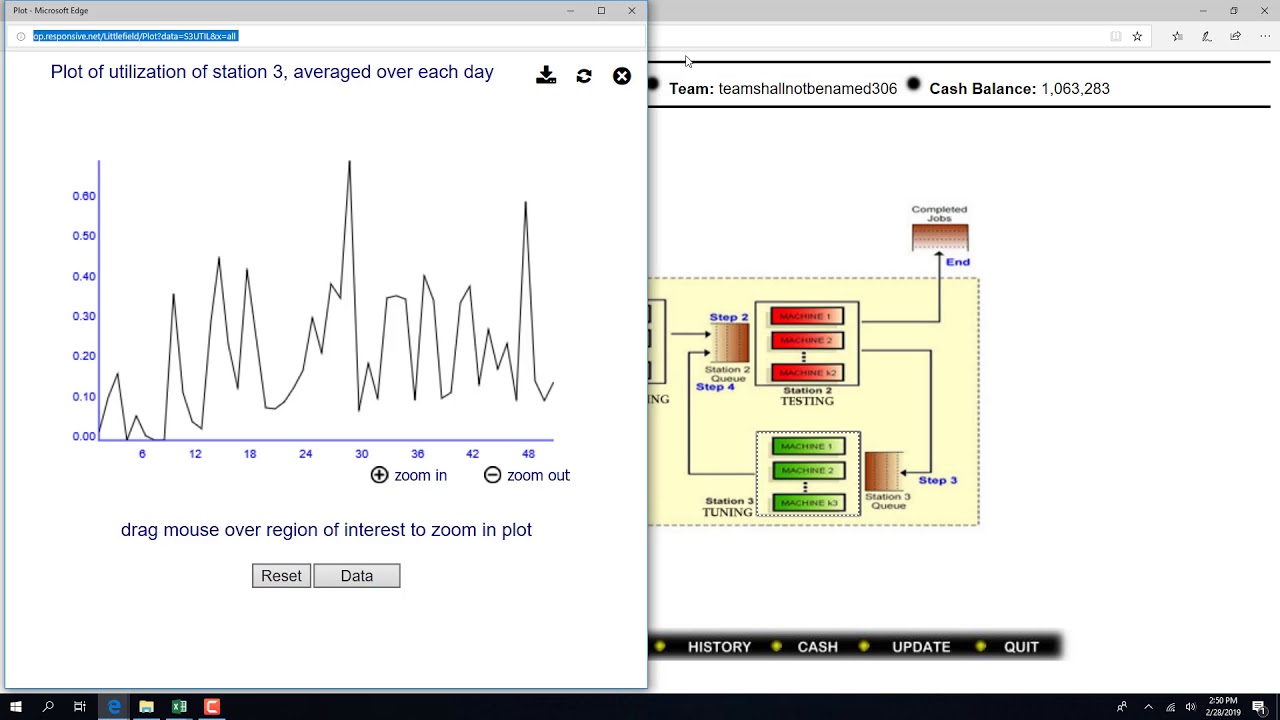Open Edge settings and more menu
This screenshot has height=720, width=1280.
[x=1264, y=36]
